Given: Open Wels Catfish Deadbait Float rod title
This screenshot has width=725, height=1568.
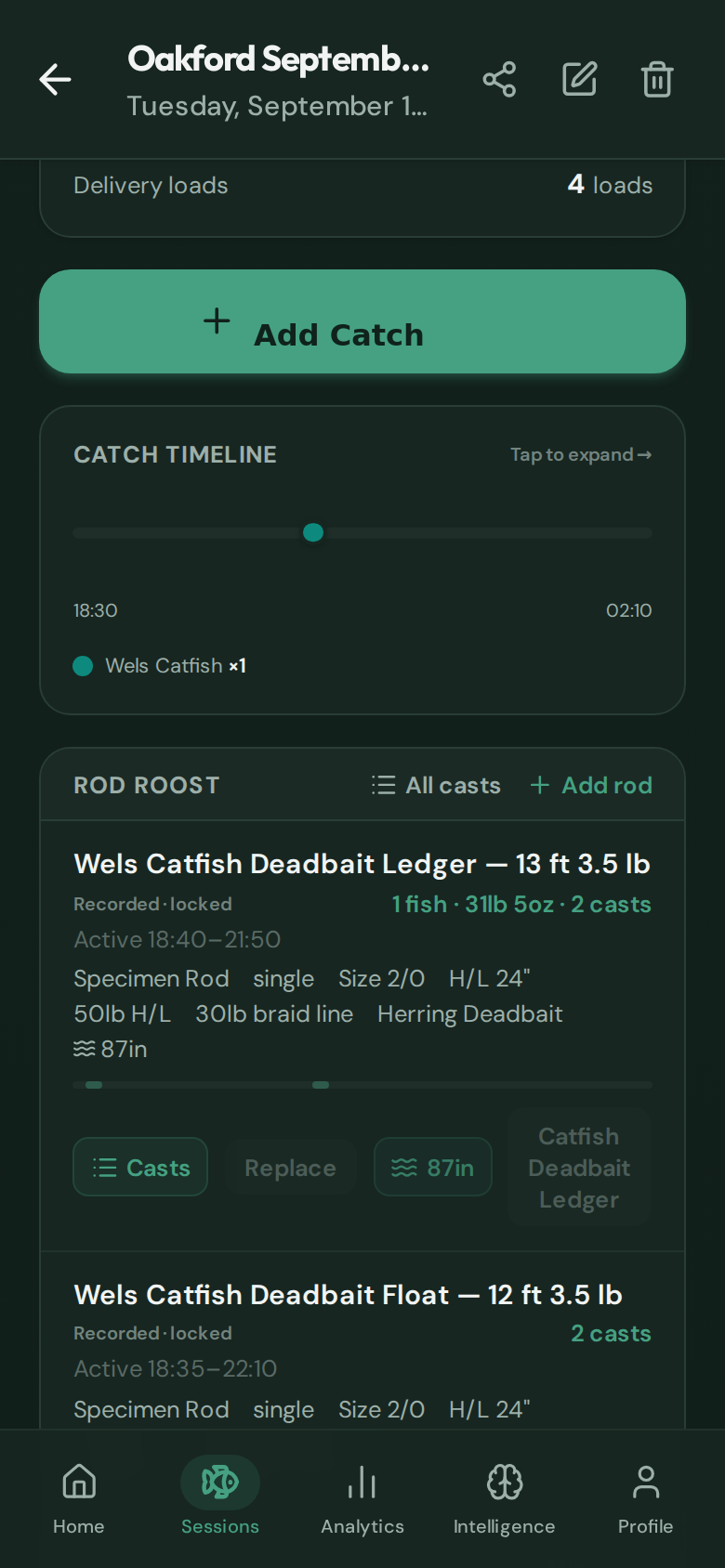Looking at the screenshot, I should (348, 1295).
